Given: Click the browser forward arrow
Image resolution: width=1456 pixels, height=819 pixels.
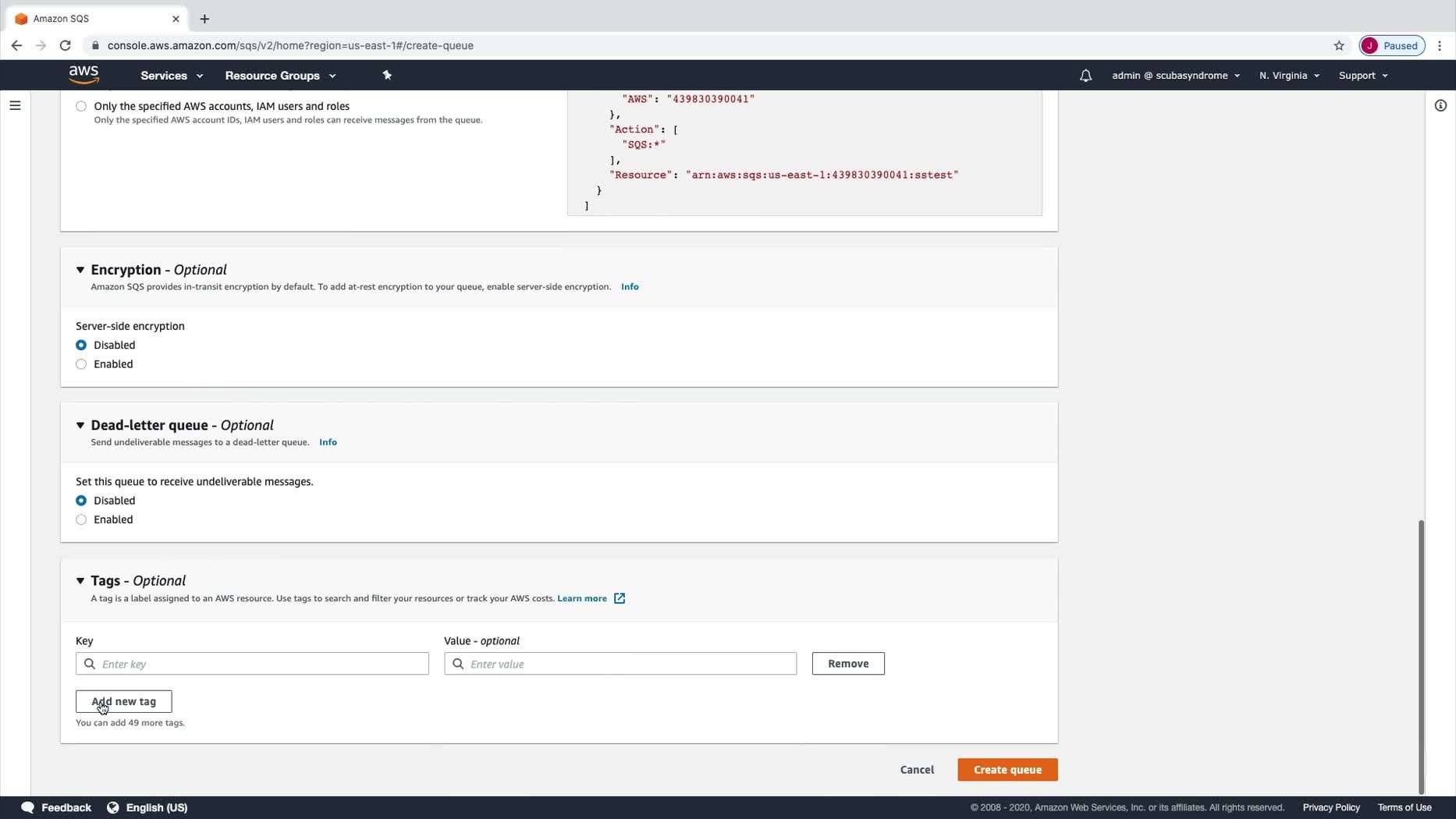Looking at the screenshot, I should click(x=41, y=45).
